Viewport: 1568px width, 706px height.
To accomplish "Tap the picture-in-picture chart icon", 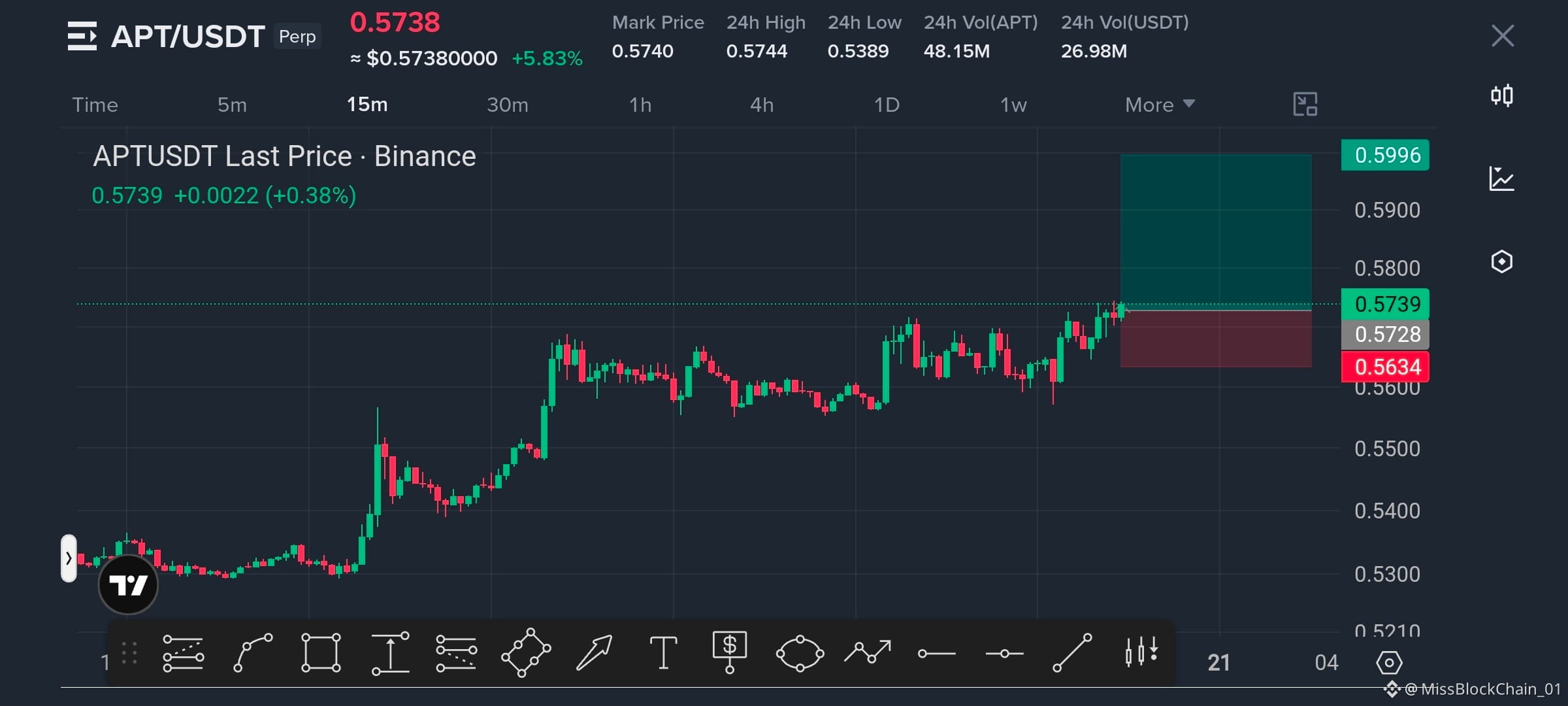I will click(x=1305, y=104).
